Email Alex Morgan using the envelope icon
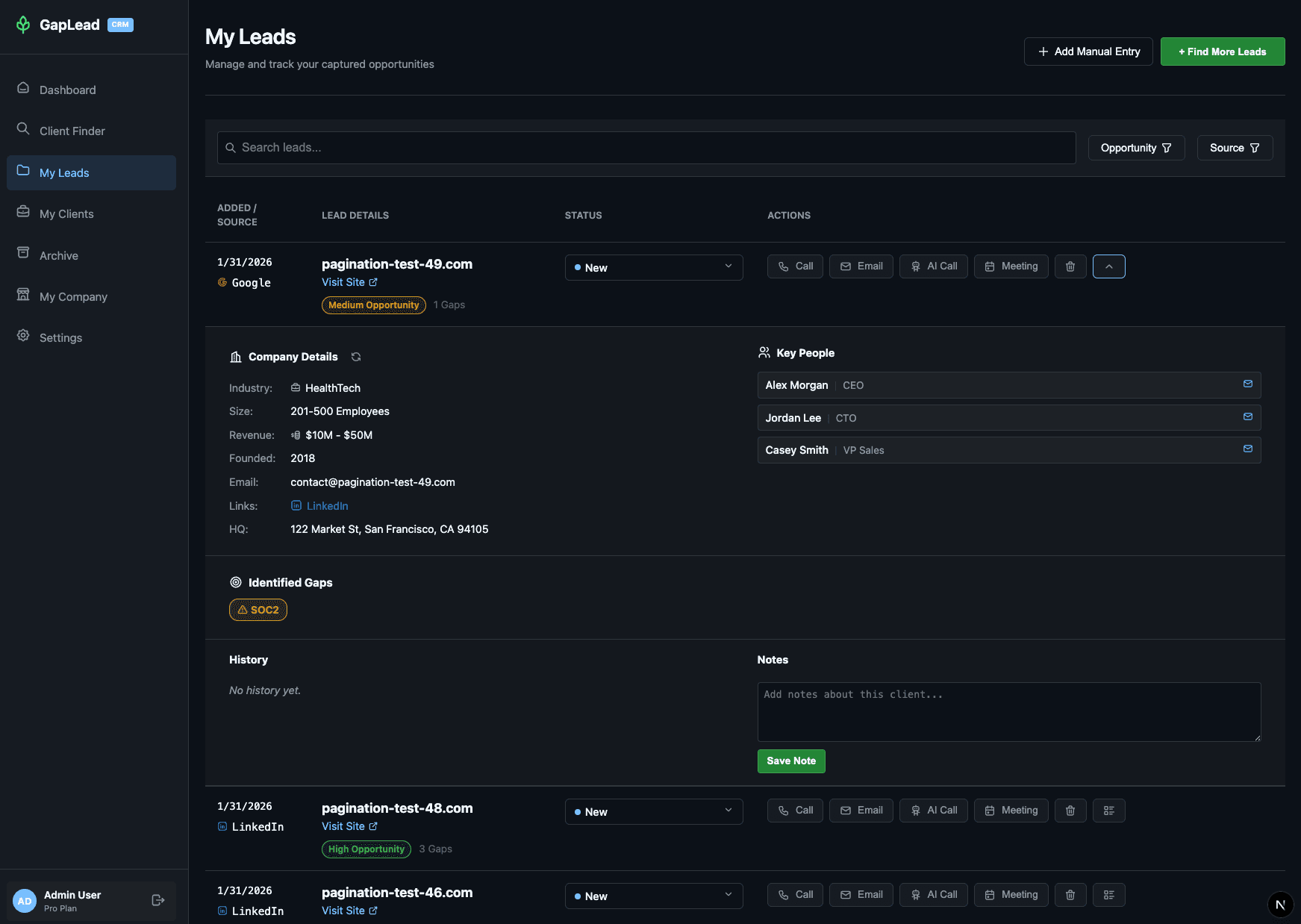The width and height of the screenshot is (1301, 924). [x=1247, y=384]
